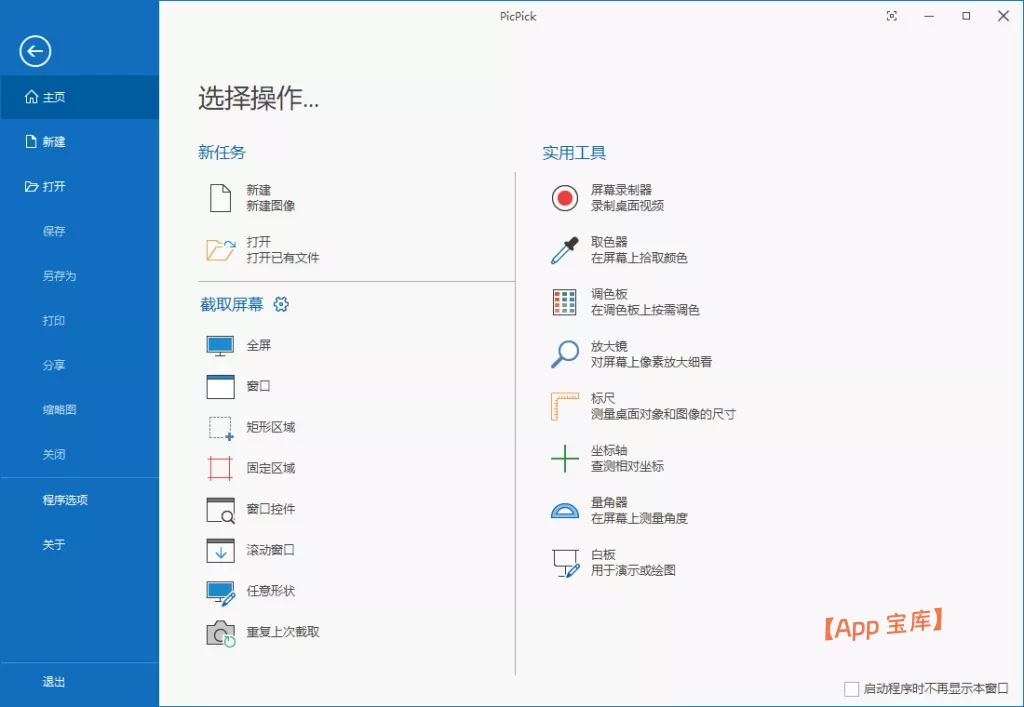
Task: Click the back arrow circle icon
Action: click(x=35, y=51)
